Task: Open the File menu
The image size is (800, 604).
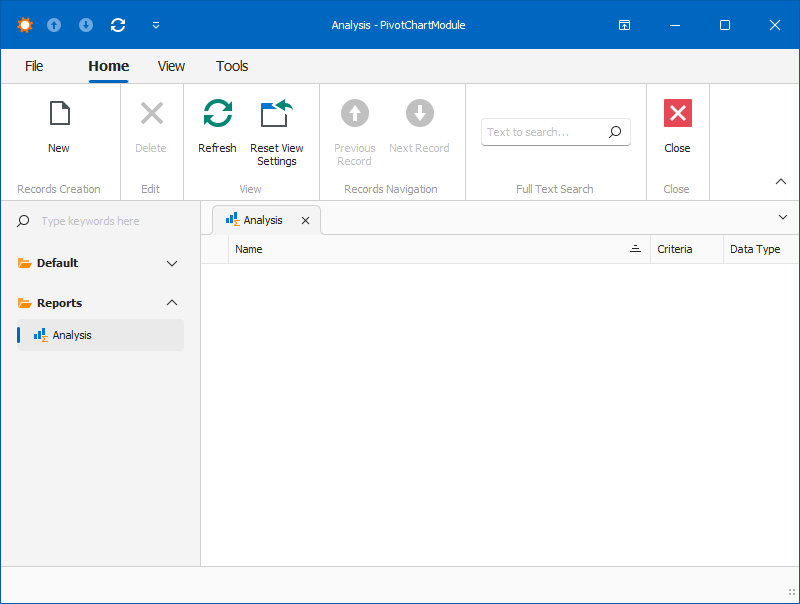Action: click(34, 66)
